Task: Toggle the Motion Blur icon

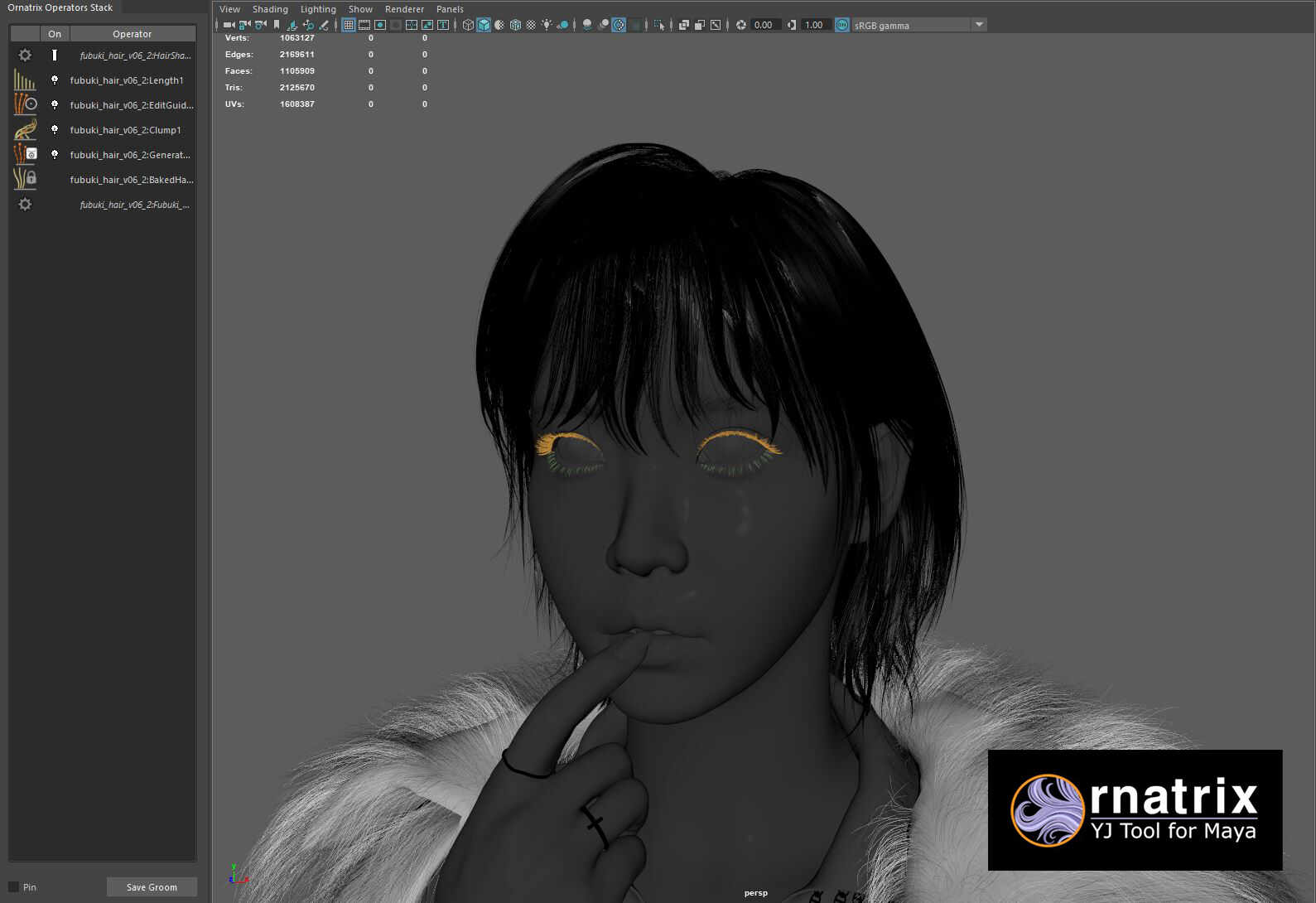Action: tap(603, 25)
